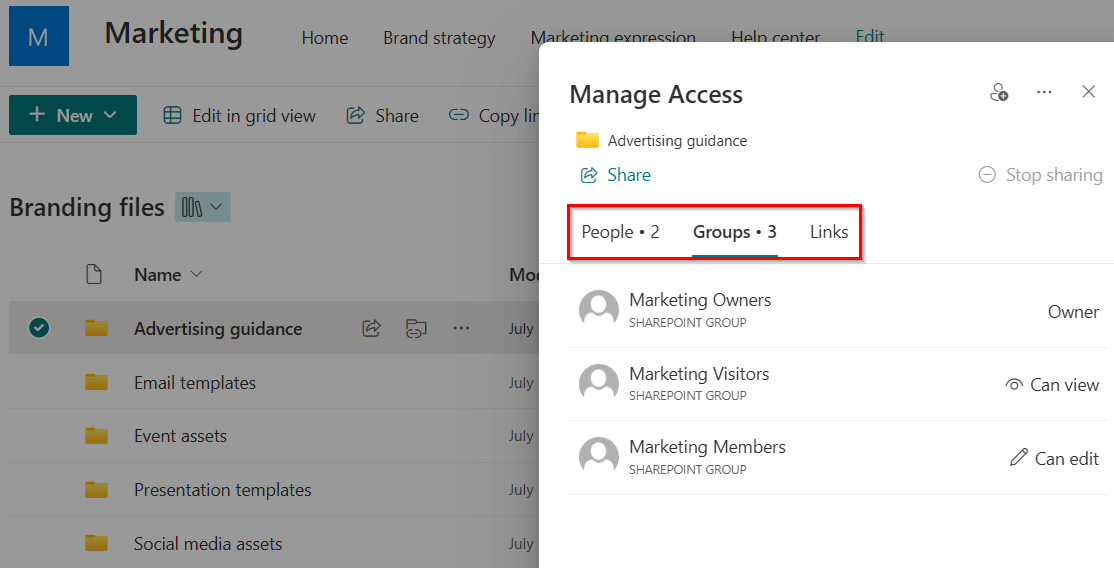Click the folder icon beside Advertising guidance in panel

(588, 140)
